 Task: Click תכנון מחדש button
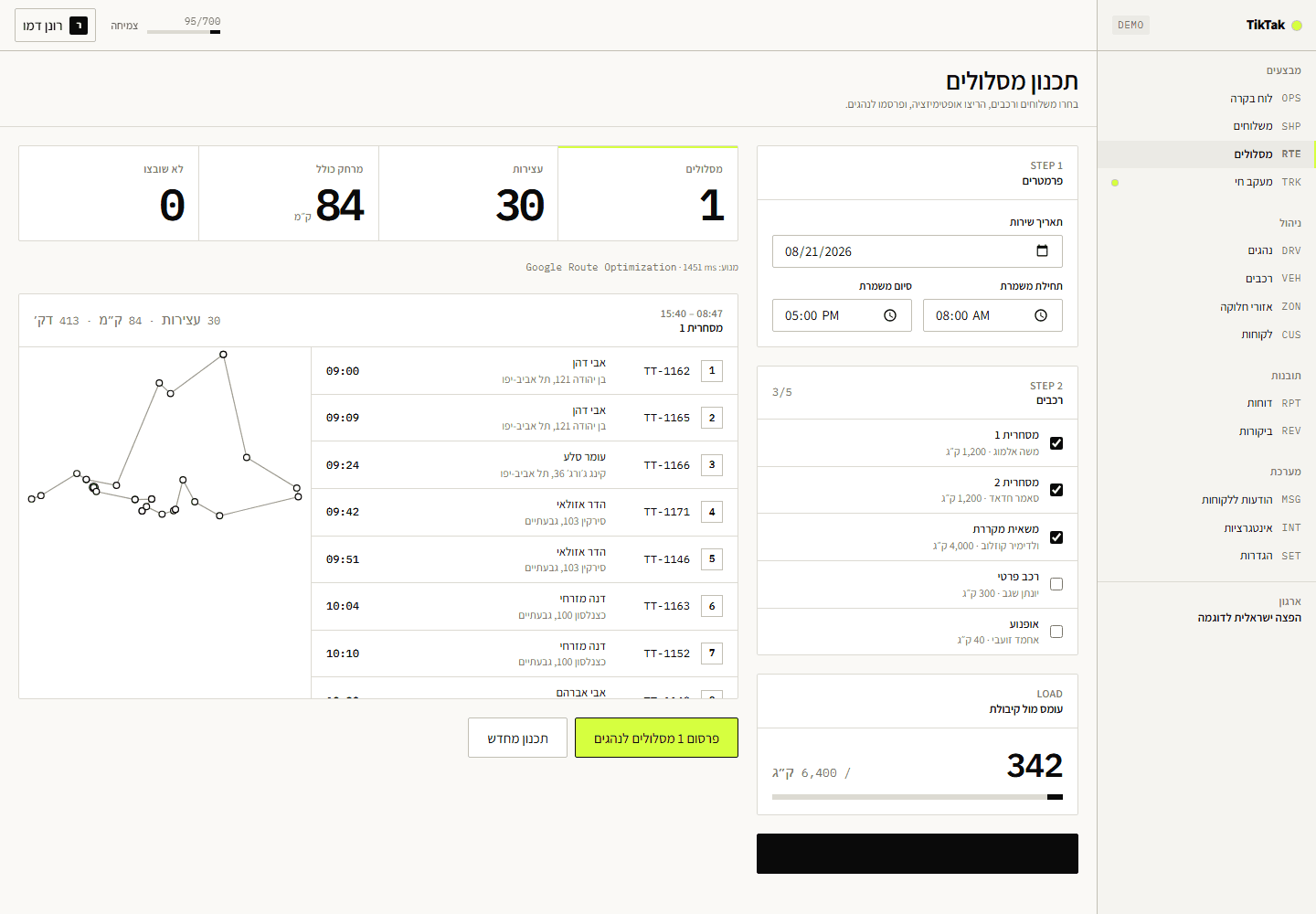517,738
